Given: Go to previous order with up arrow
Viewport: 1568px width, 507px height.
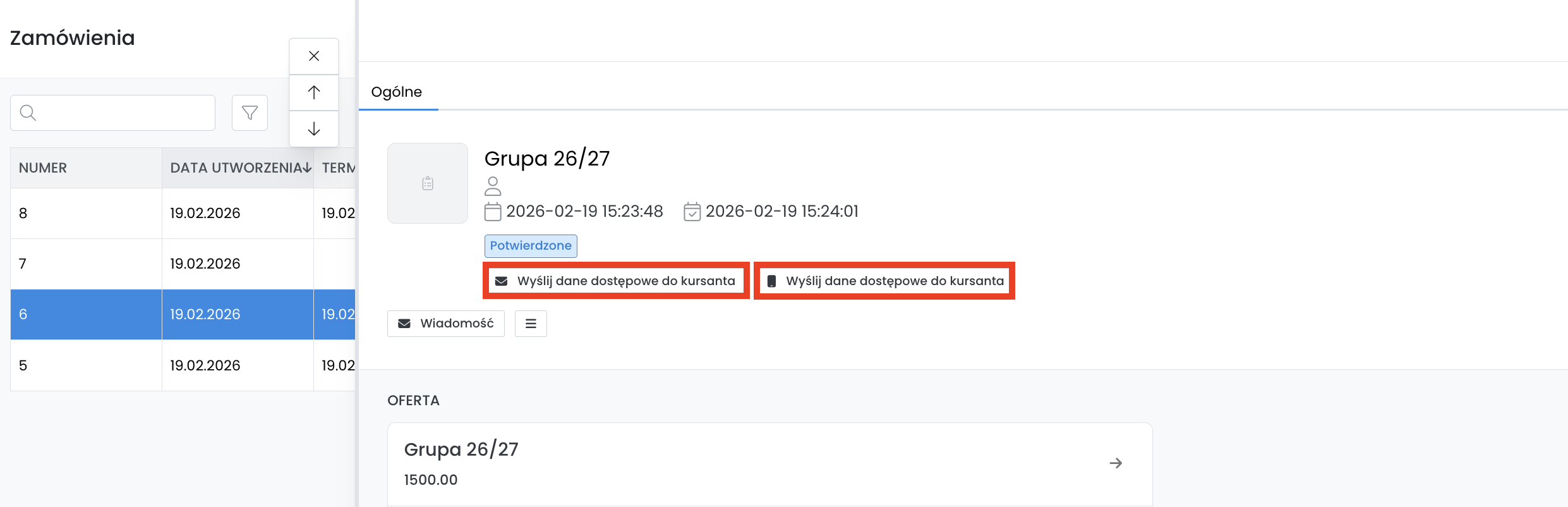Looking at the screenshot, I should [313, 92].
